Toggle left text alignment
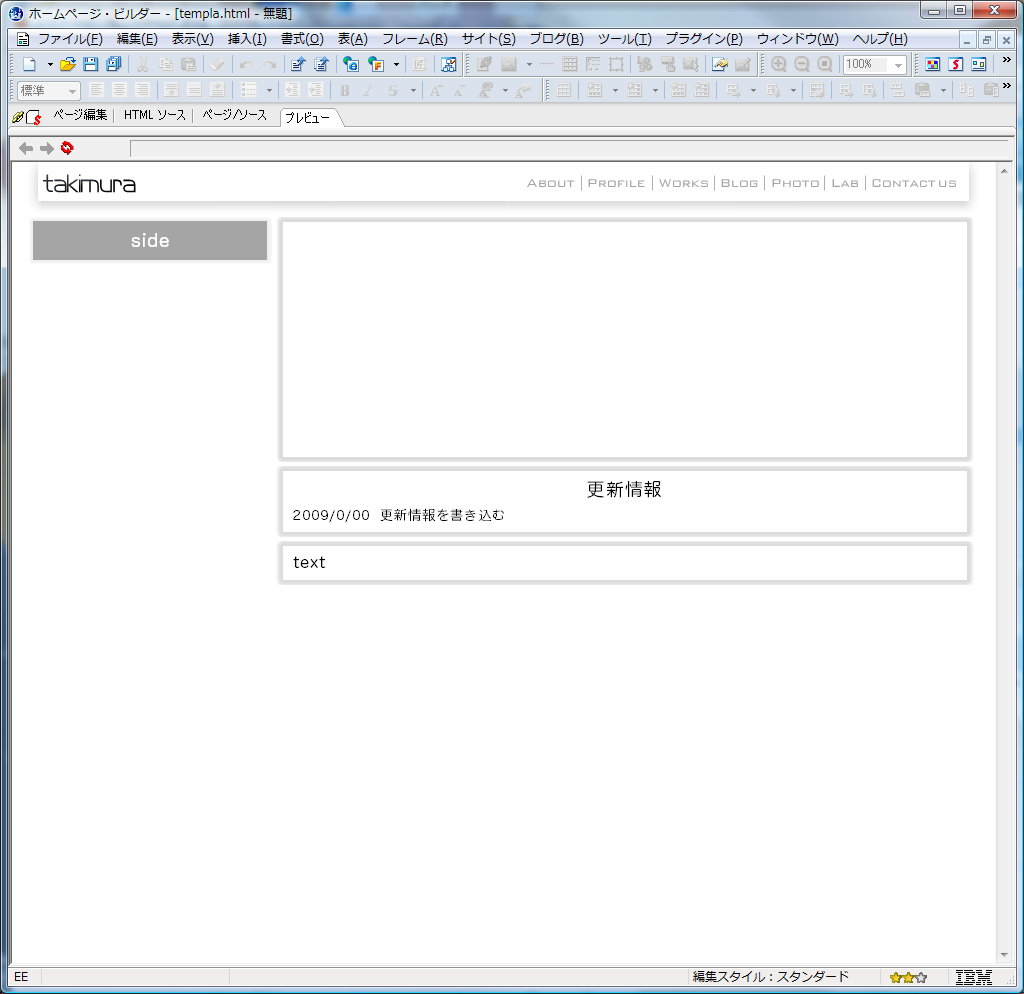This screenshot has width=1024, height=994. coord(97,90)
